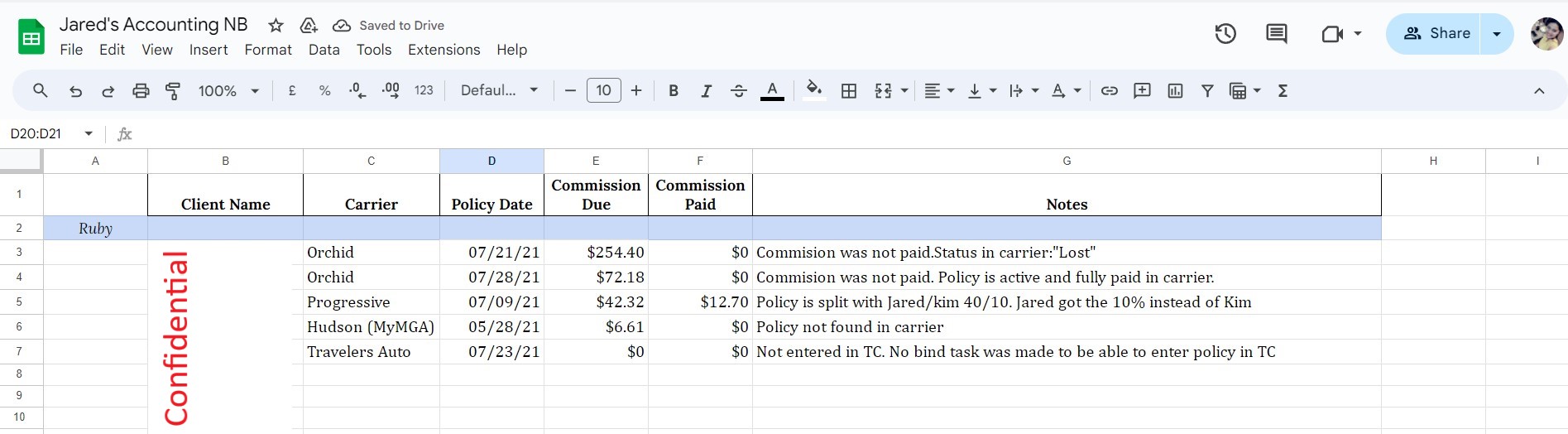Viewport: 1568px width, 434px height.
Task: Toggle italic formatting
Action: 706,91
